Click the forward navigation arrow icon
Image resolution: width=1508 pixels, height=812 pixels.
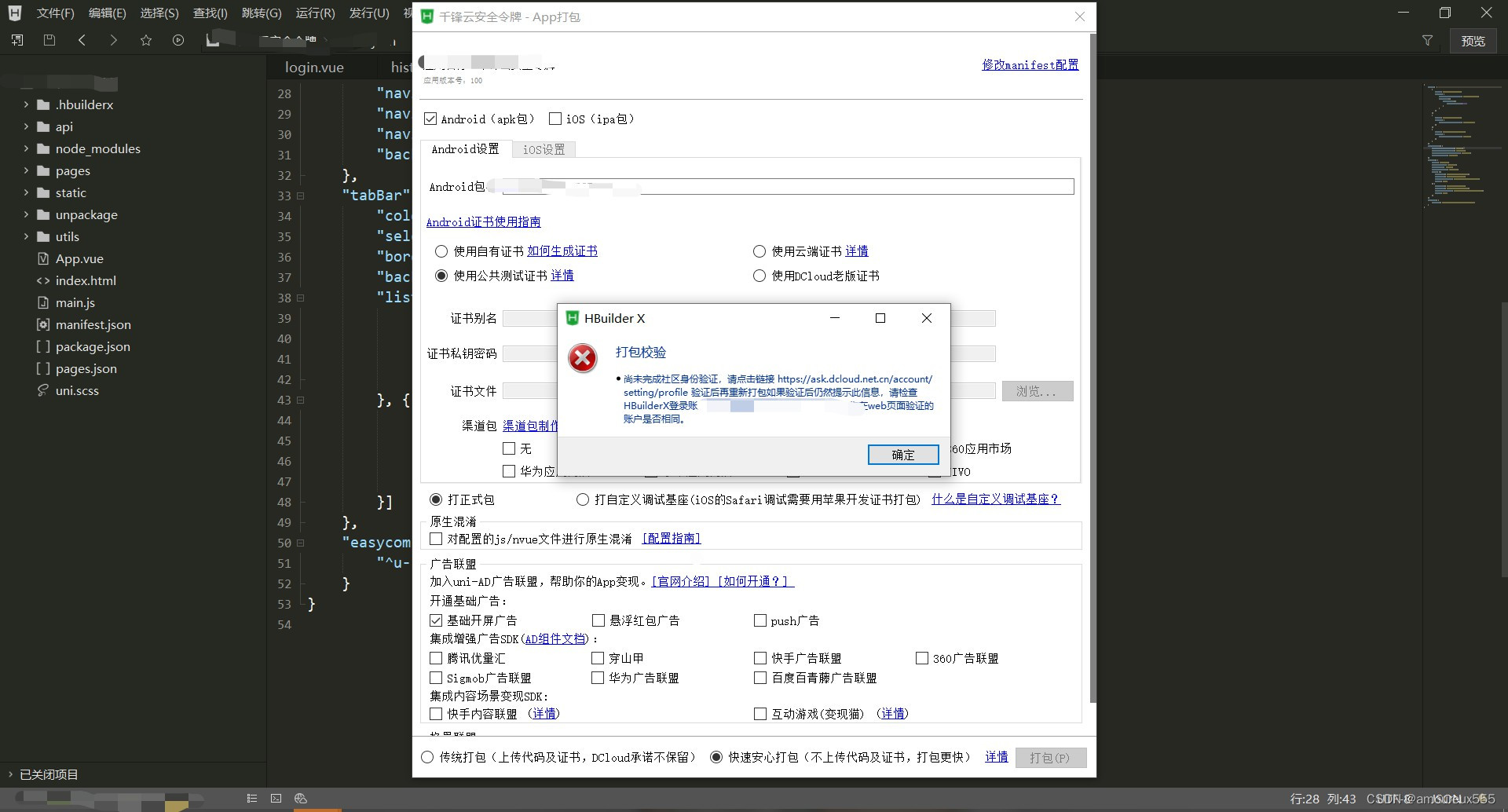click(x=113, y=40)
